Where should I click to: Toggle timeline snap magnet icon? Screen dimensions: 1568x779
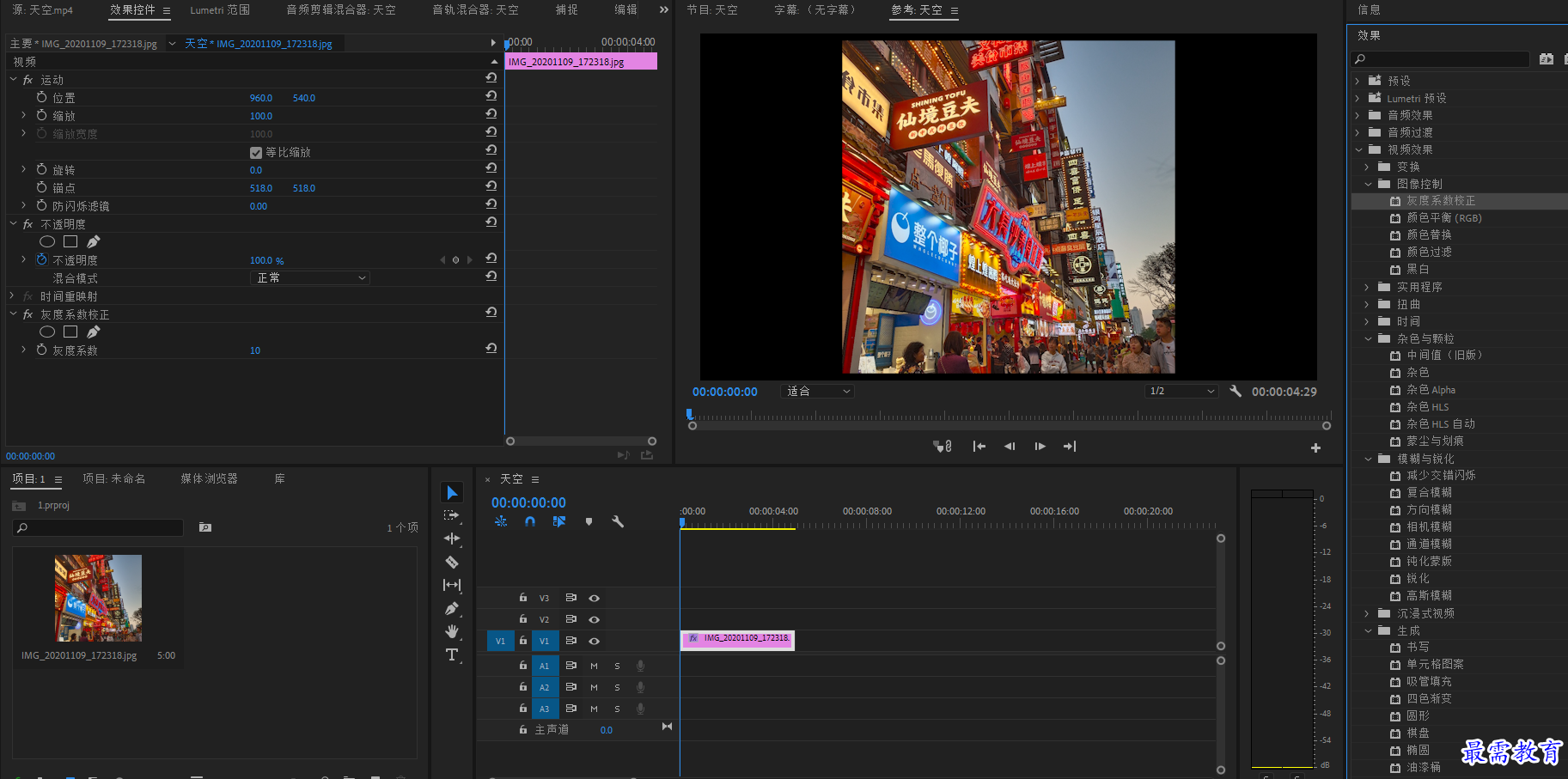click(530, 521)
